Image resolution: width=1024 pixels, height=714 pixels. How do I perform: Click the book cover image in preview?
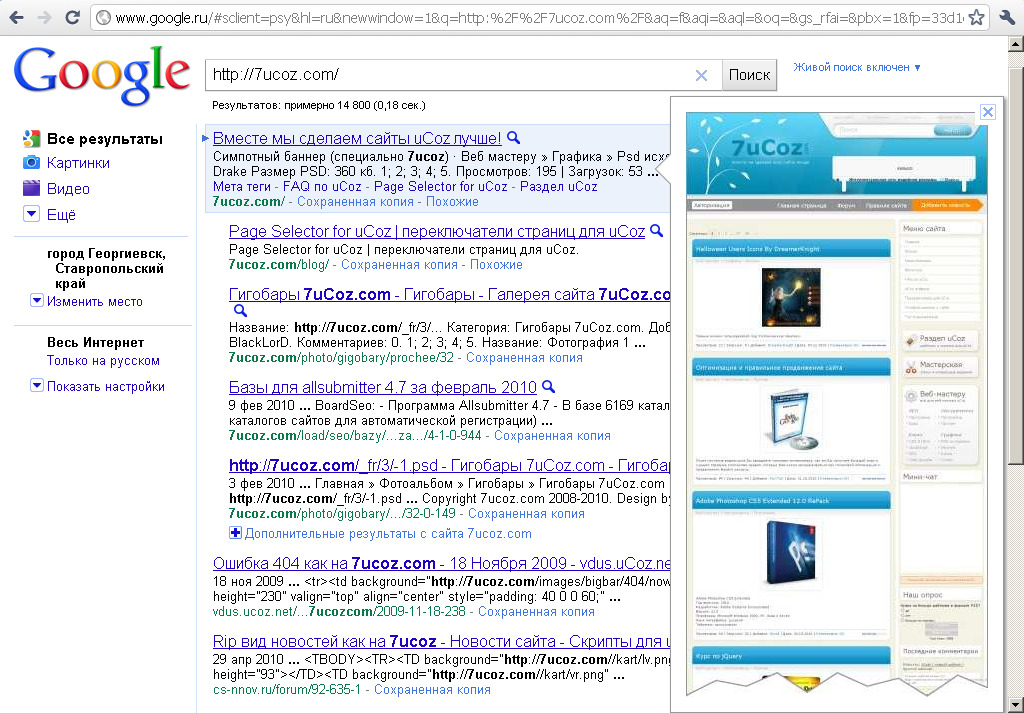(792, 421)
